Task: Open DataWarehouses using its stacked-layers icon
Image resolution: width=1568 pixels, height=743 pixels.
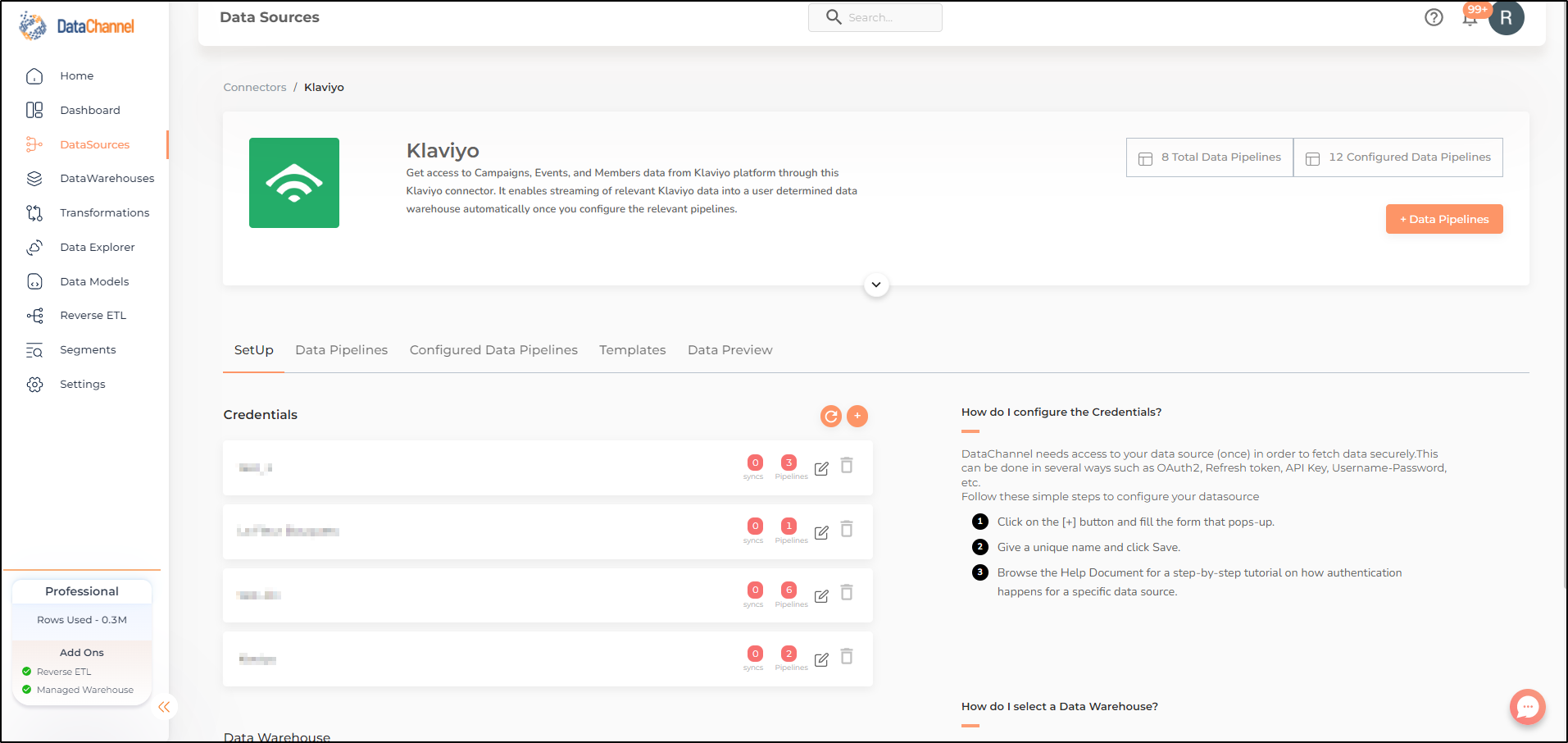Action: click(x=34, y=179)
